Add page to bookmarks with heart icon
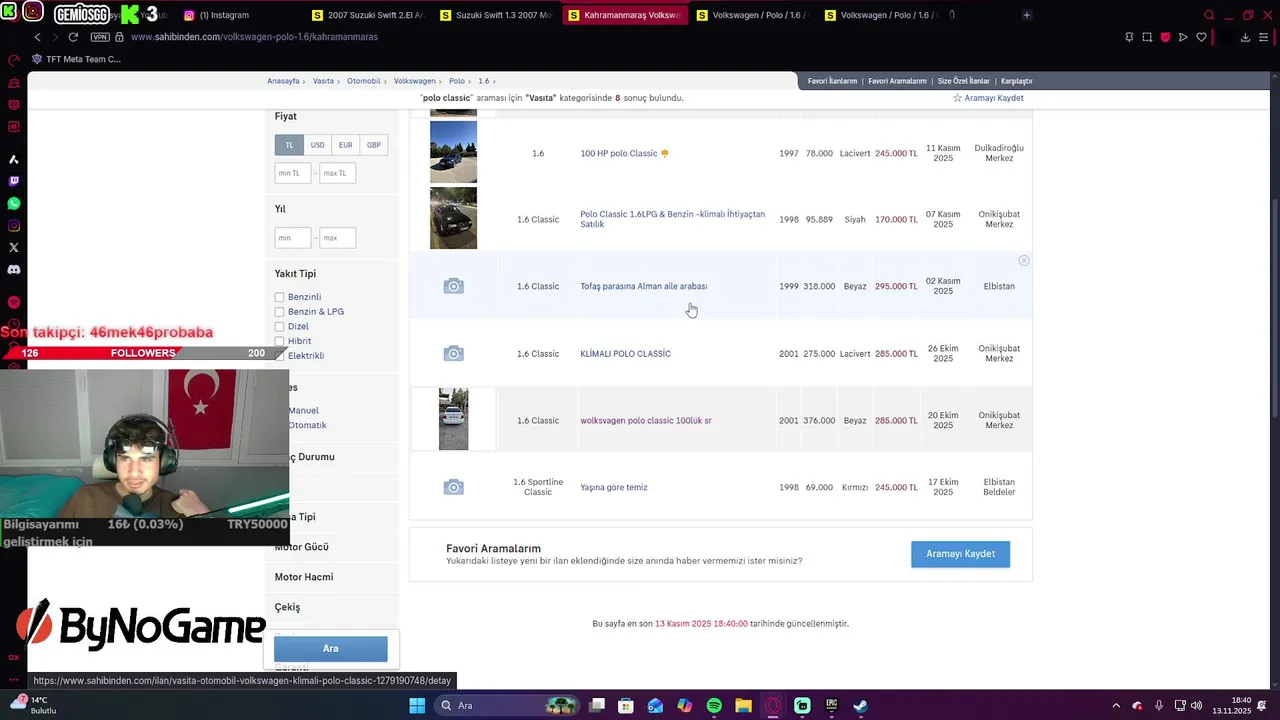 [1201, 37]
